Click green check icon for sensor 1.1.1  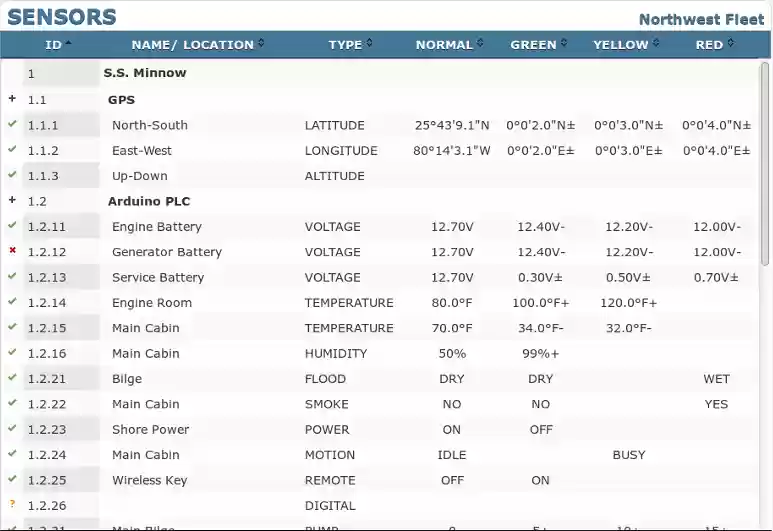pyautogui.click(x=12, y=124)
